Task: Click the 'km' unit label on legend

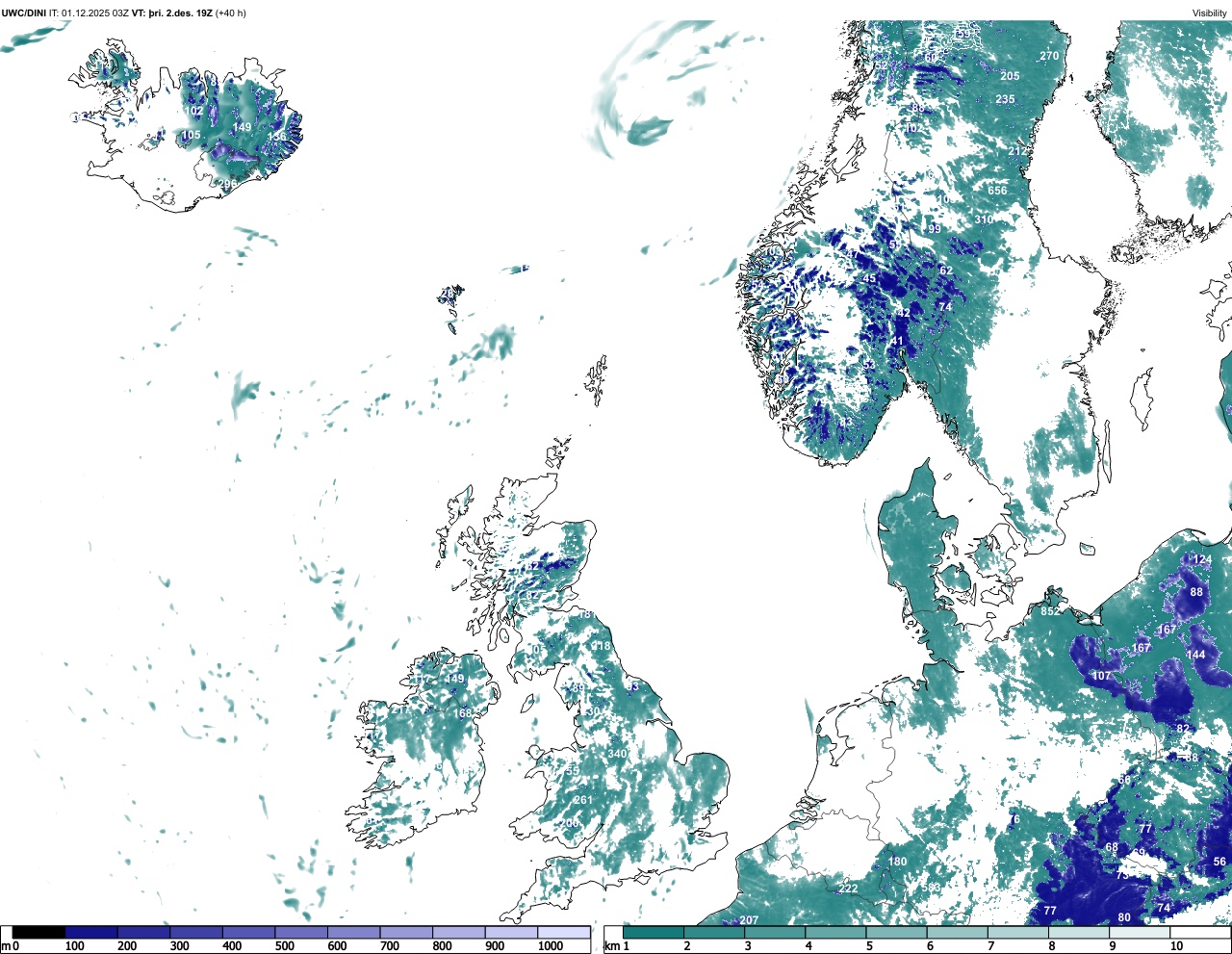Action: click(612, 946)
